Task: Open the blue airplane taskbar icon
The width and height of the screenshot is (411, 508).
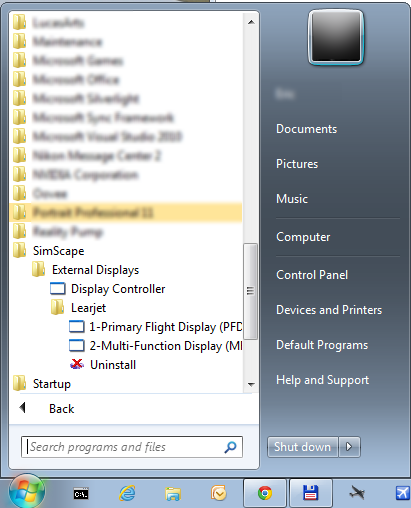Action: pos(402,493)
